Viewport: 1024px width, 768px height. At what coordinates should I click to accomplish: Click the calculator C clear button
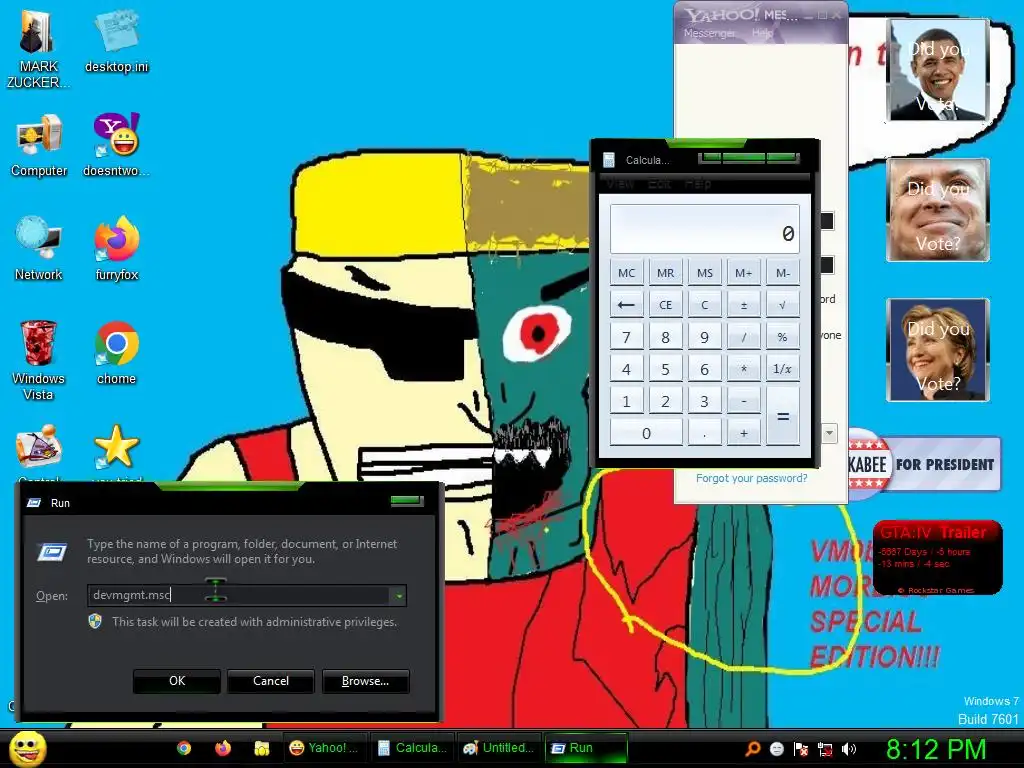(x=705, y=305)
